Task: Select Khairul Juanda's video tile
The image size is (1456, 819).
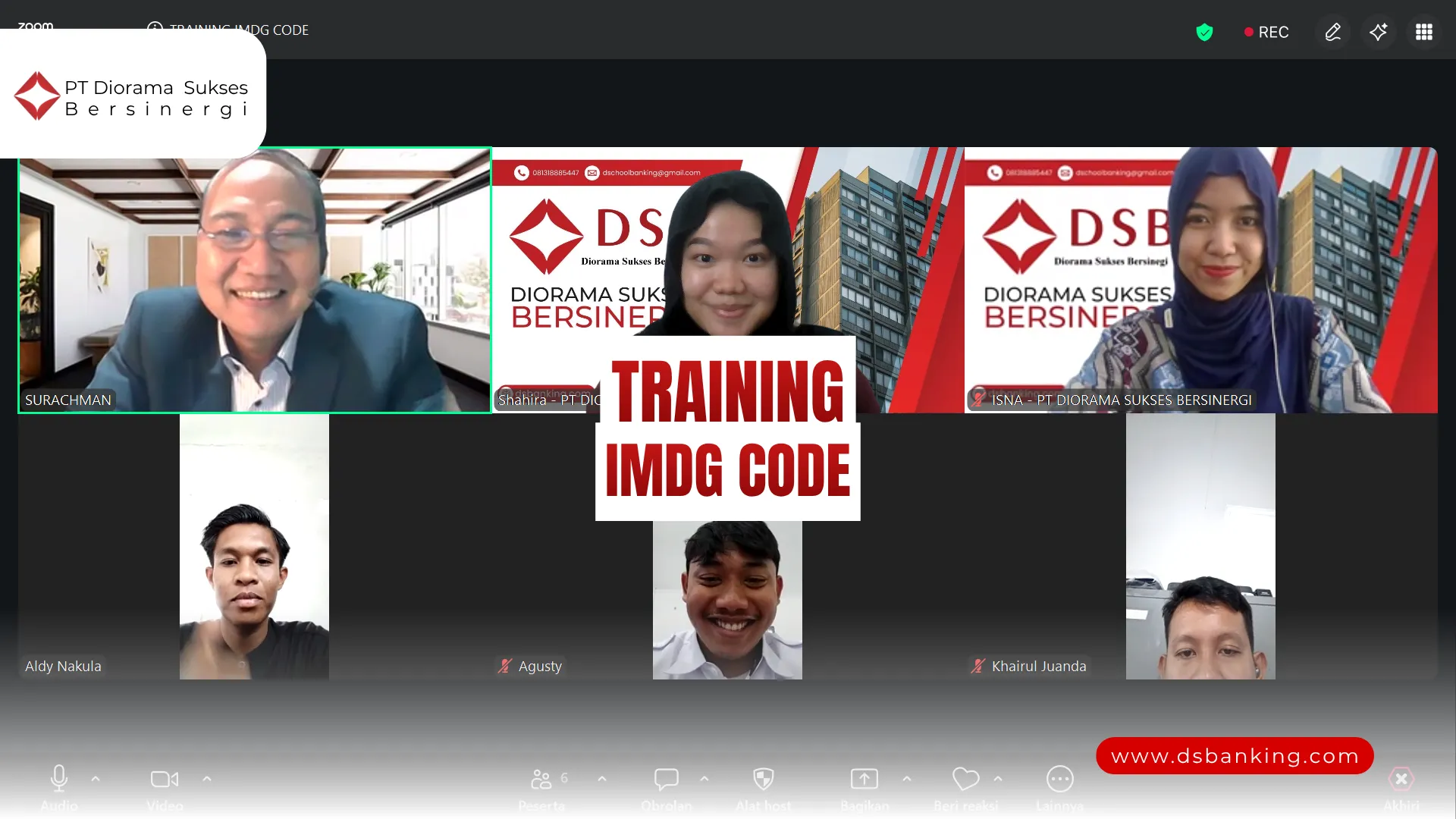Action: click(1200, 546)
